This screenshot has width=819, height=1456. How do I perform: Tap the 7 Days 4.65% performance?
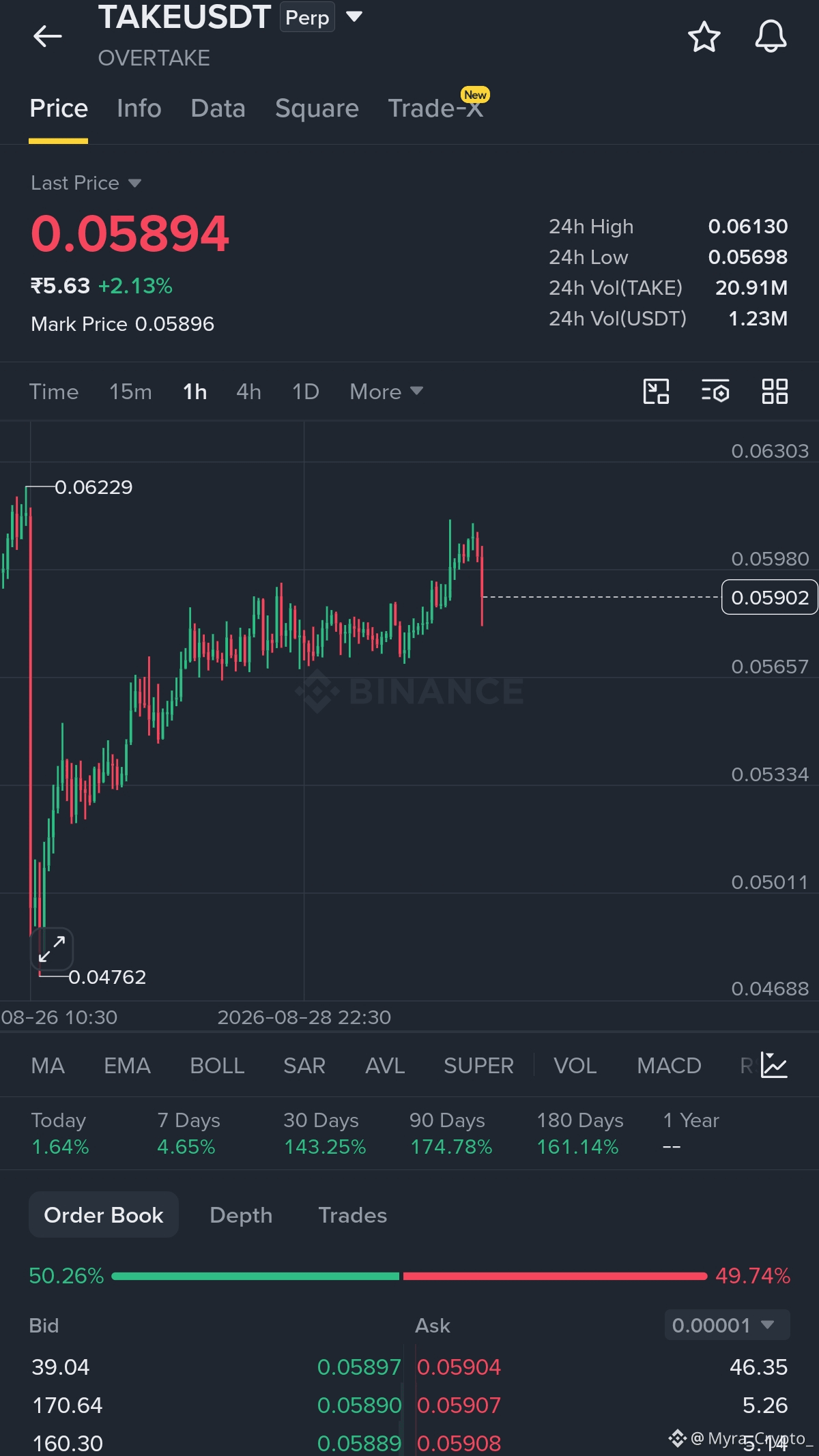click(188, 1133)
